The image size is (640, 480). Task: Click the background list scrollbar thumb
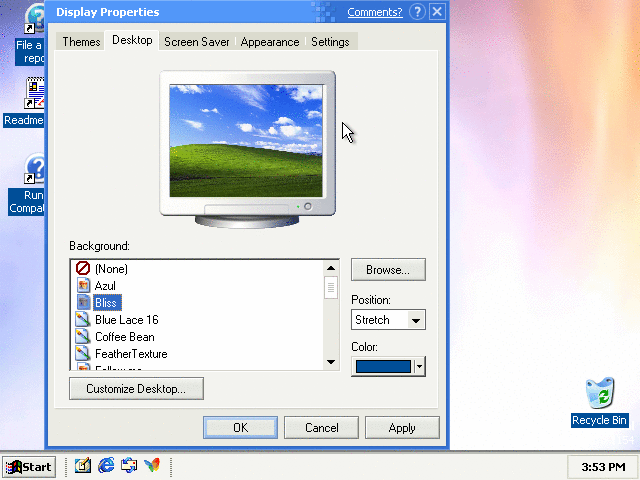(x=331, y=287)
